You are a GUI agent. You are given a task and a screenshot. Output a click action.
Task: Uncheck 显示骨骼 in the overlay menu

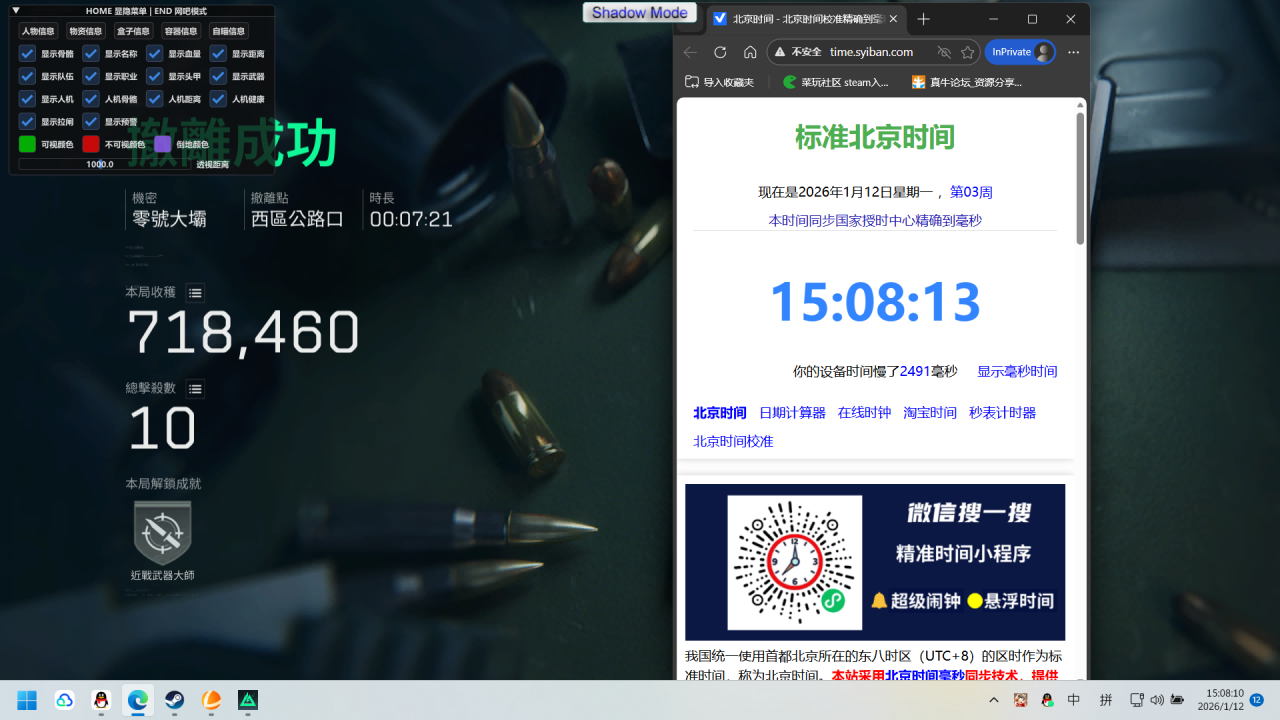(x=27, y=55)
